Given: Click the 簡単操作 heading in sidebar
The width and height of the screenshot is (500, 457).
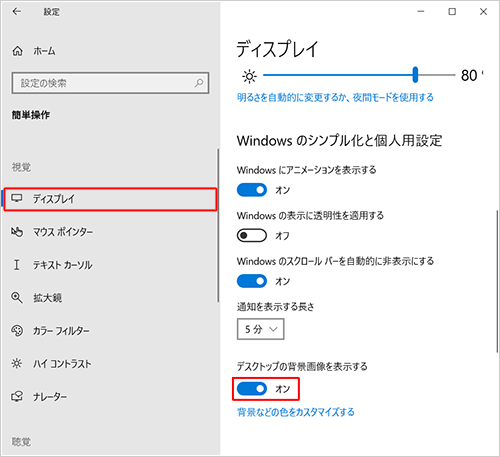Looking at the screenshot, I should [31, 115].
